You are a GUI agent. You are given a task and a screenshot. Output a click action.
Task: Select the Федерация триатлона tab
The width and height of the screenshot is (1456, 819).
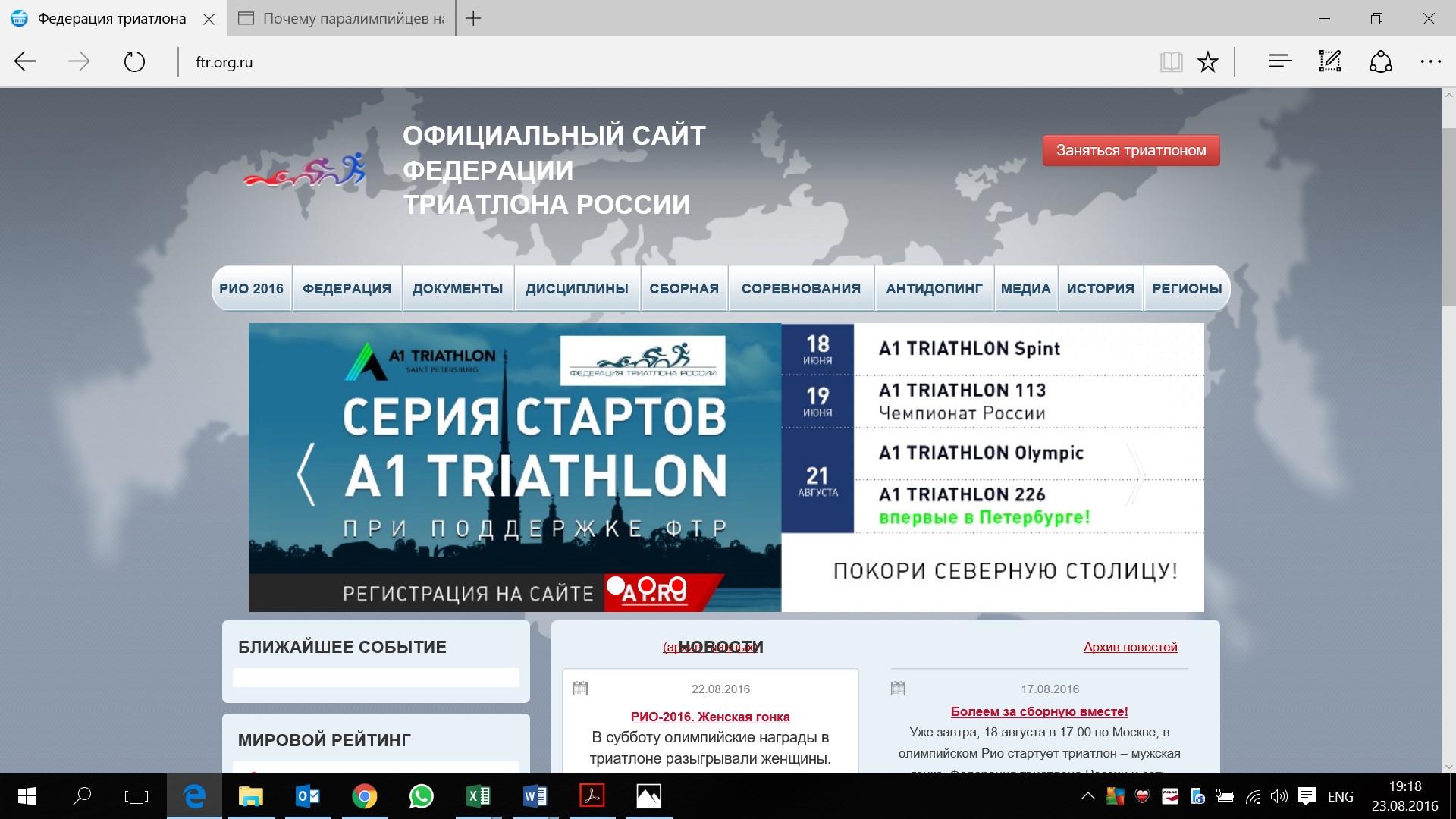coord(112,18)
